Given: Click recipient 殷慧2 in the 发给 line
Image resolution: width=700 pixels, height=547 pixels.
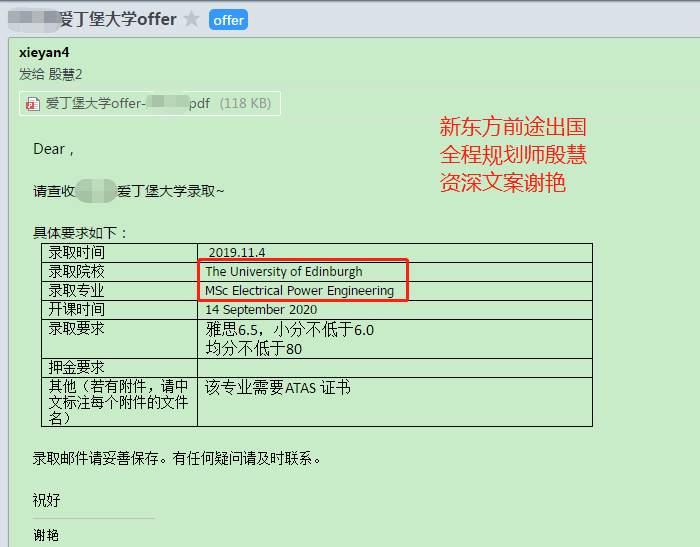Looking at the screenshot, I should pos(65,74).
